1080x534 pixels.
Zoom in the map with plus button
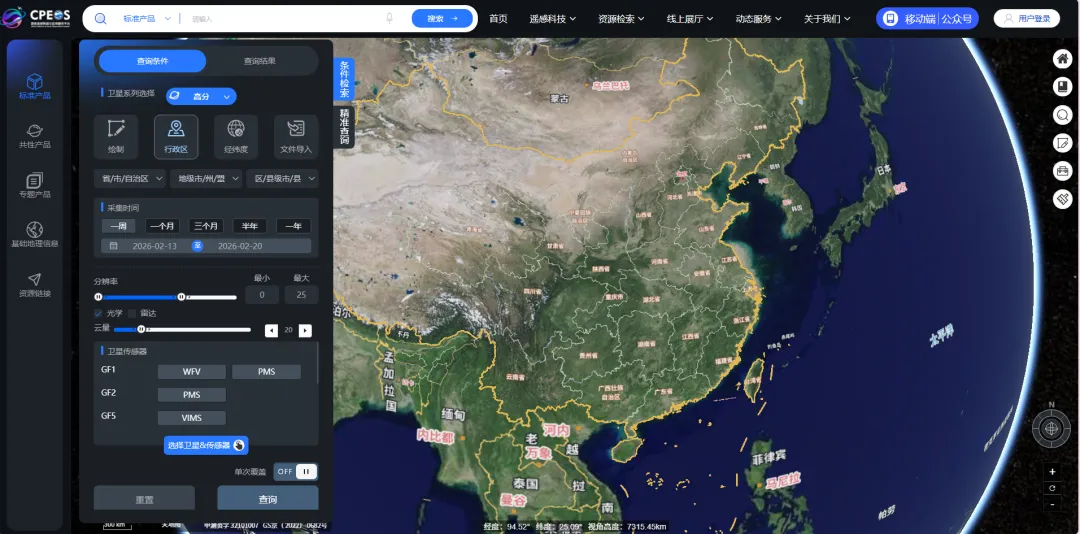tap(1052, 472)
